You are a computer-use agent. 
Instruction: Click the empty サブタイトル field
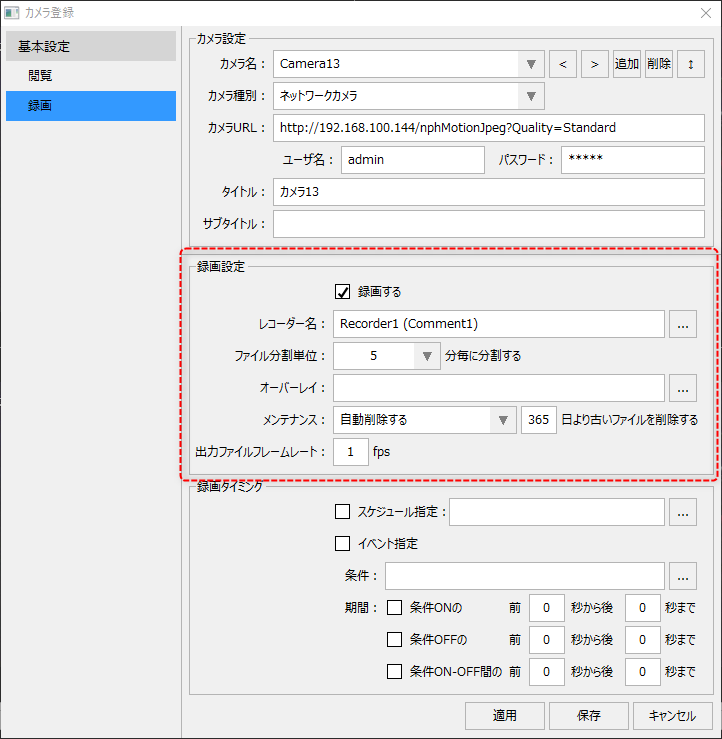tap(489, 224)
